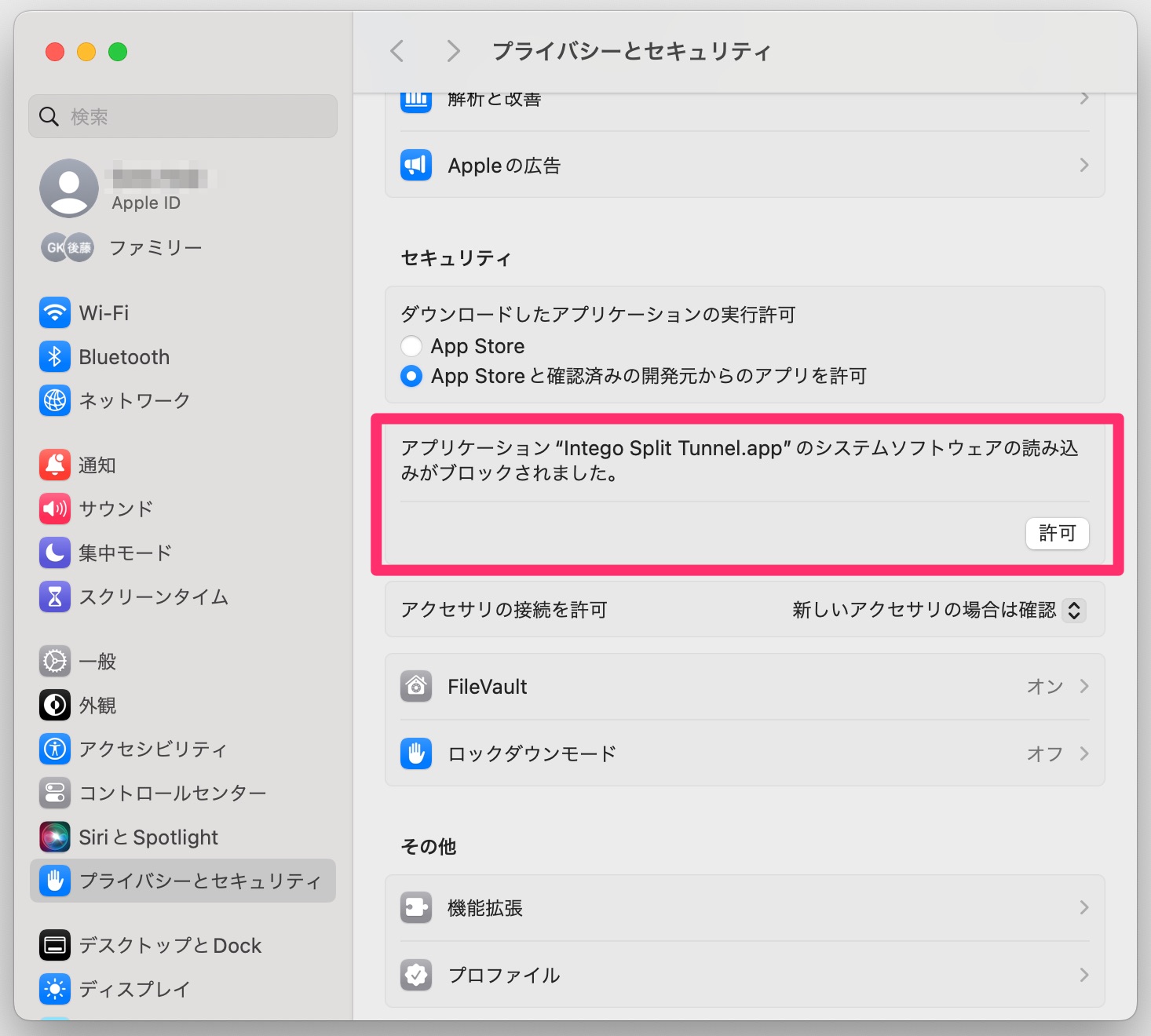Click the 機能拡張 puzzle icon
The image size is (1151, 1036).
pos(416,908)
